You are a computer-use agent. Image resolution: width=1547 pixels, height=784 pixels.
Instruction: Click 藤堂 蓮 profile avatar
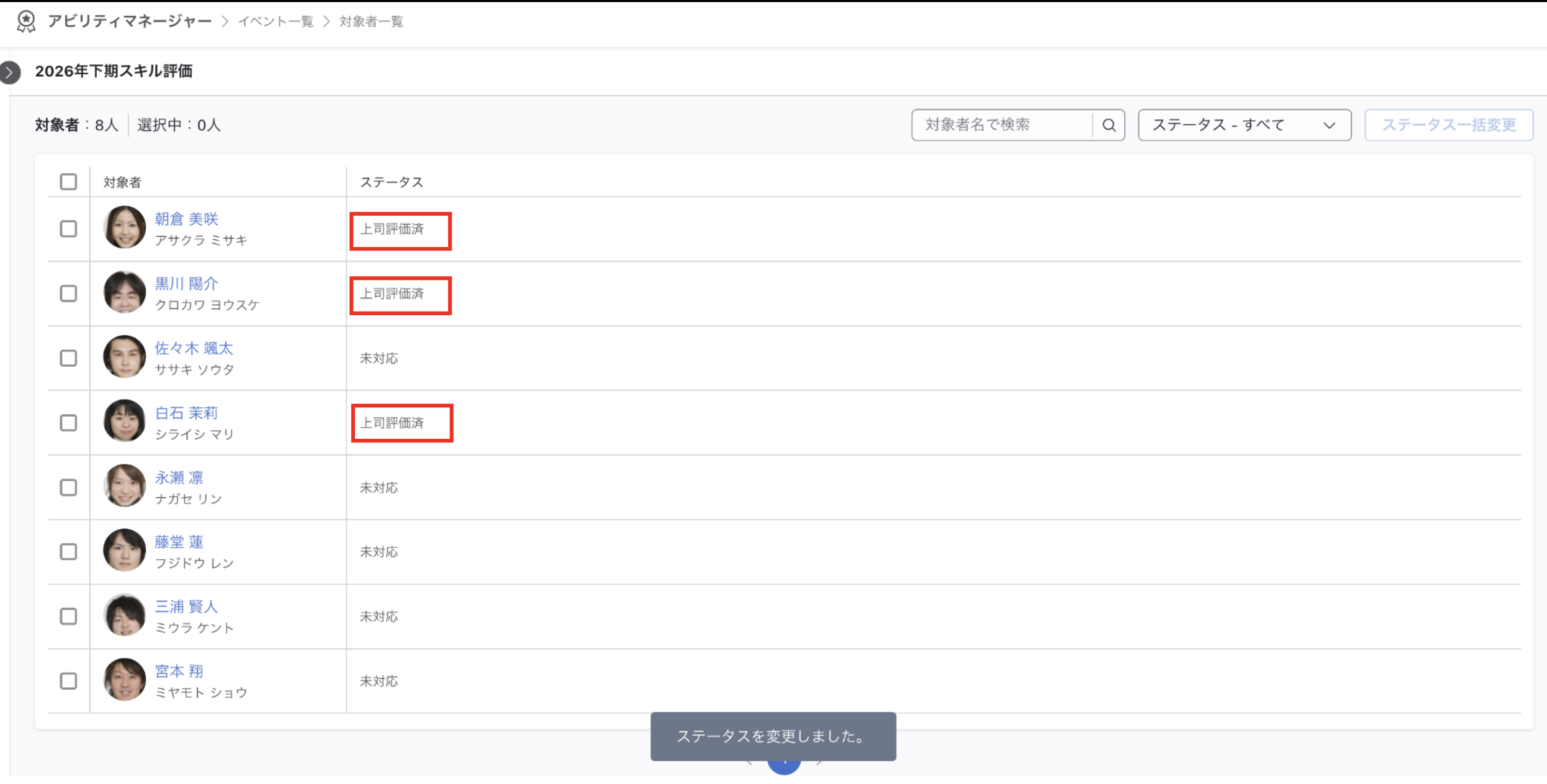click(124, 550)
